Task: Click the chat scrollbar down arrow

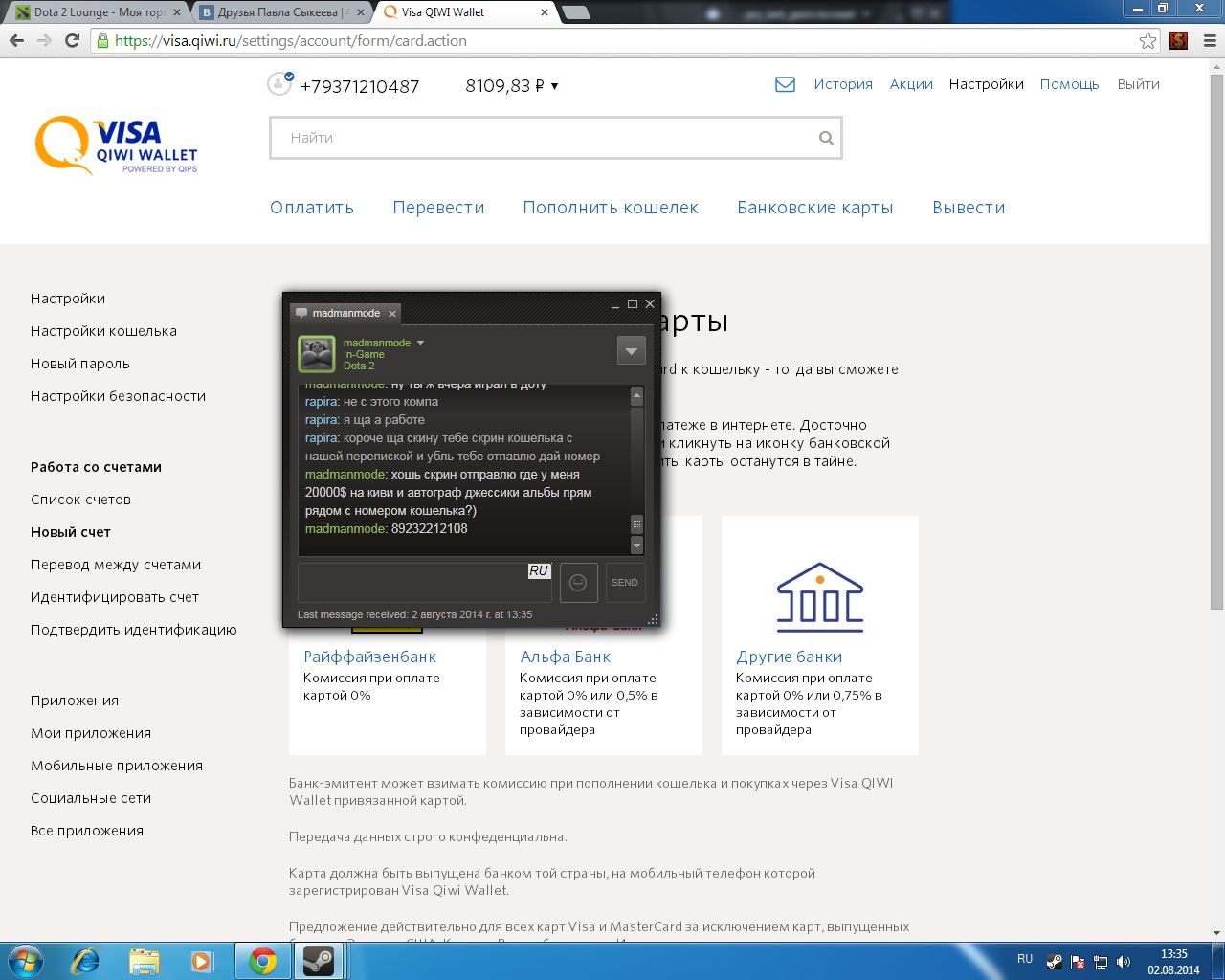Action: tap(637, 546)
